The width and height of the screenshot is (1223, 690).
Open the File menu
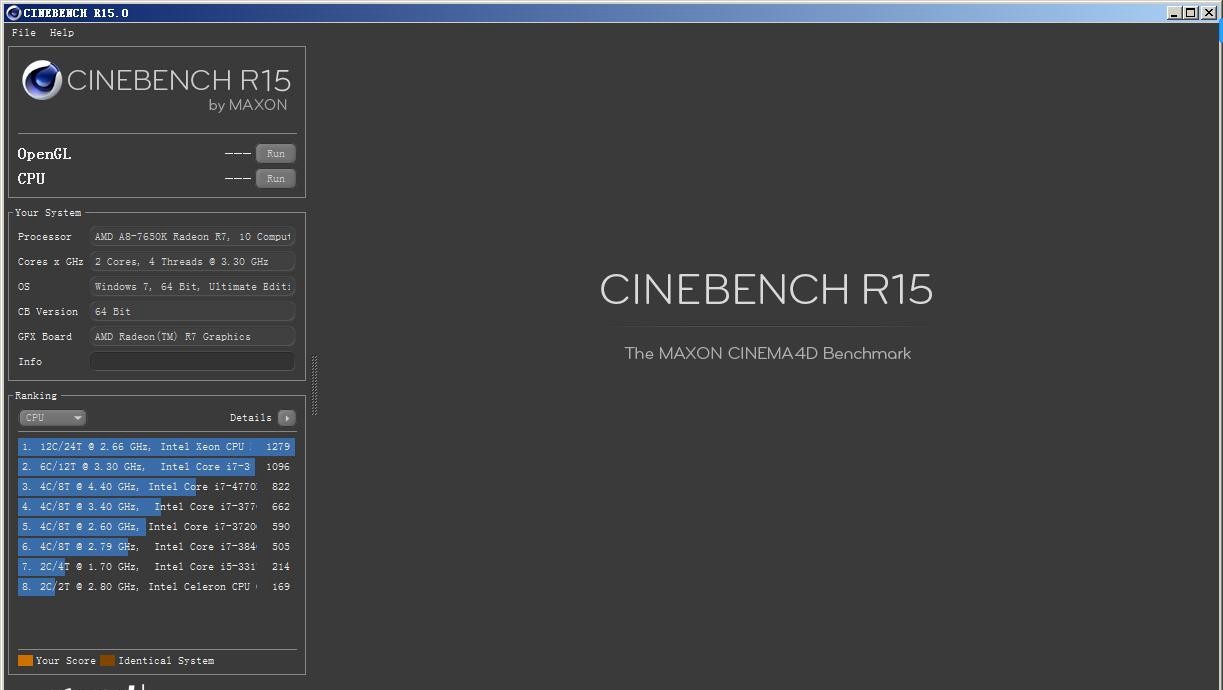tap(24, 32)
